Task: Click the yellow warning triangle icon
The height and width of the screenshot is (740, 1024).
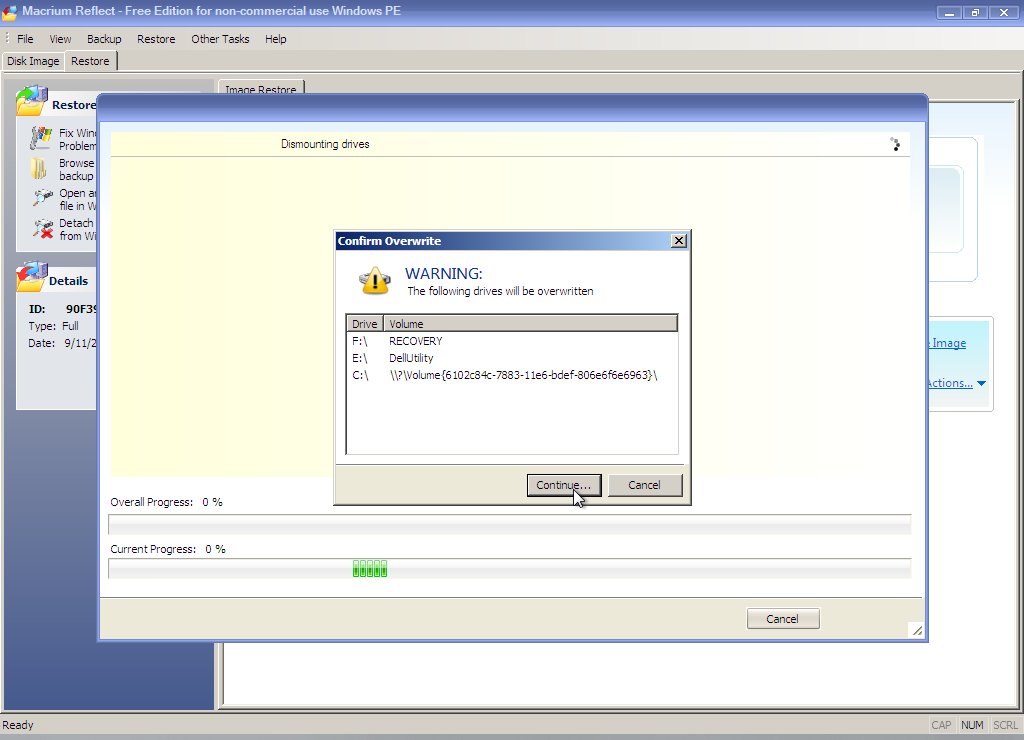Action: tap(375, 281)
